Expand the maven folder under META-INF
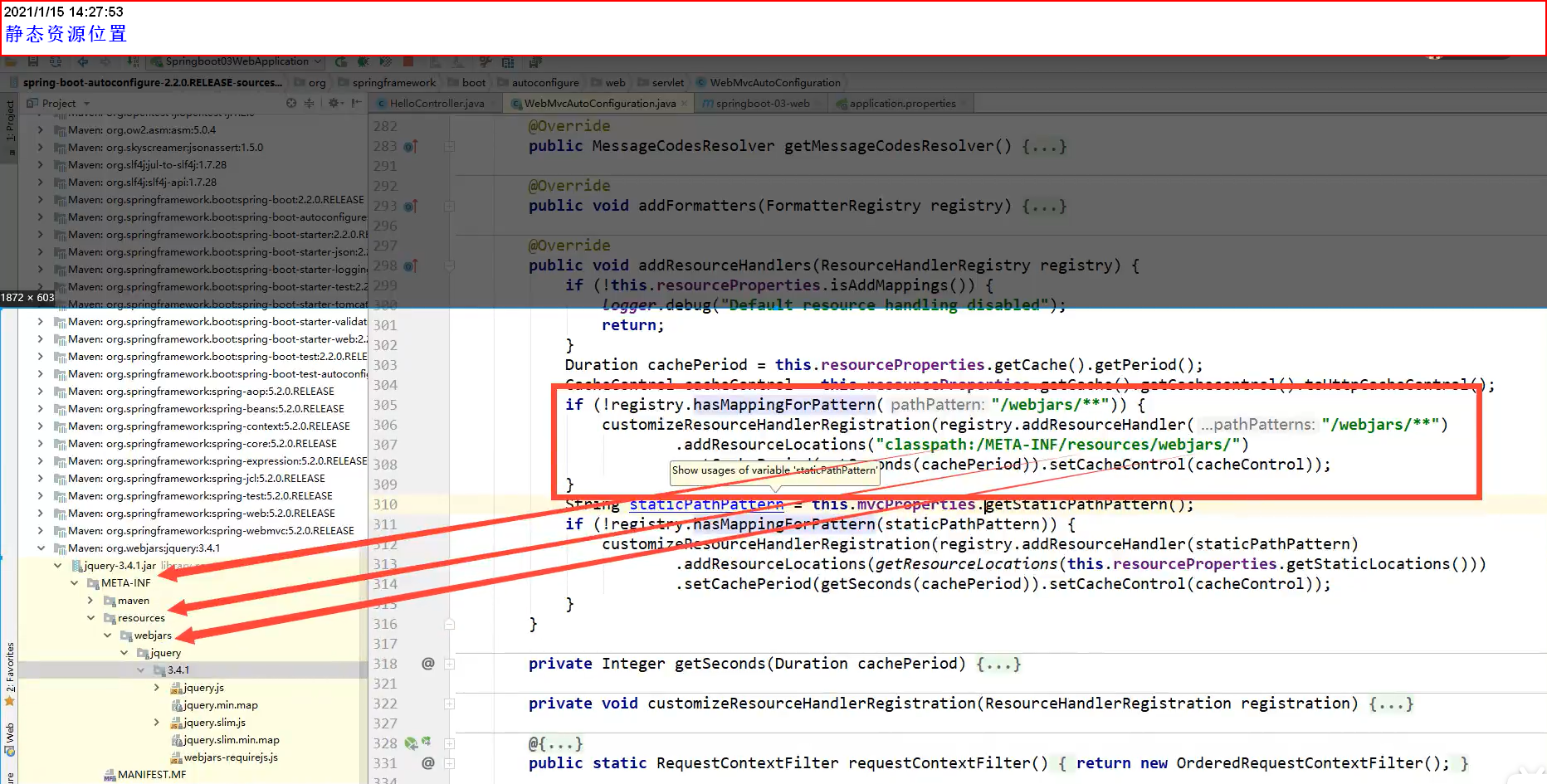Screen dimensions: 1547x784 tap(90, 601)
